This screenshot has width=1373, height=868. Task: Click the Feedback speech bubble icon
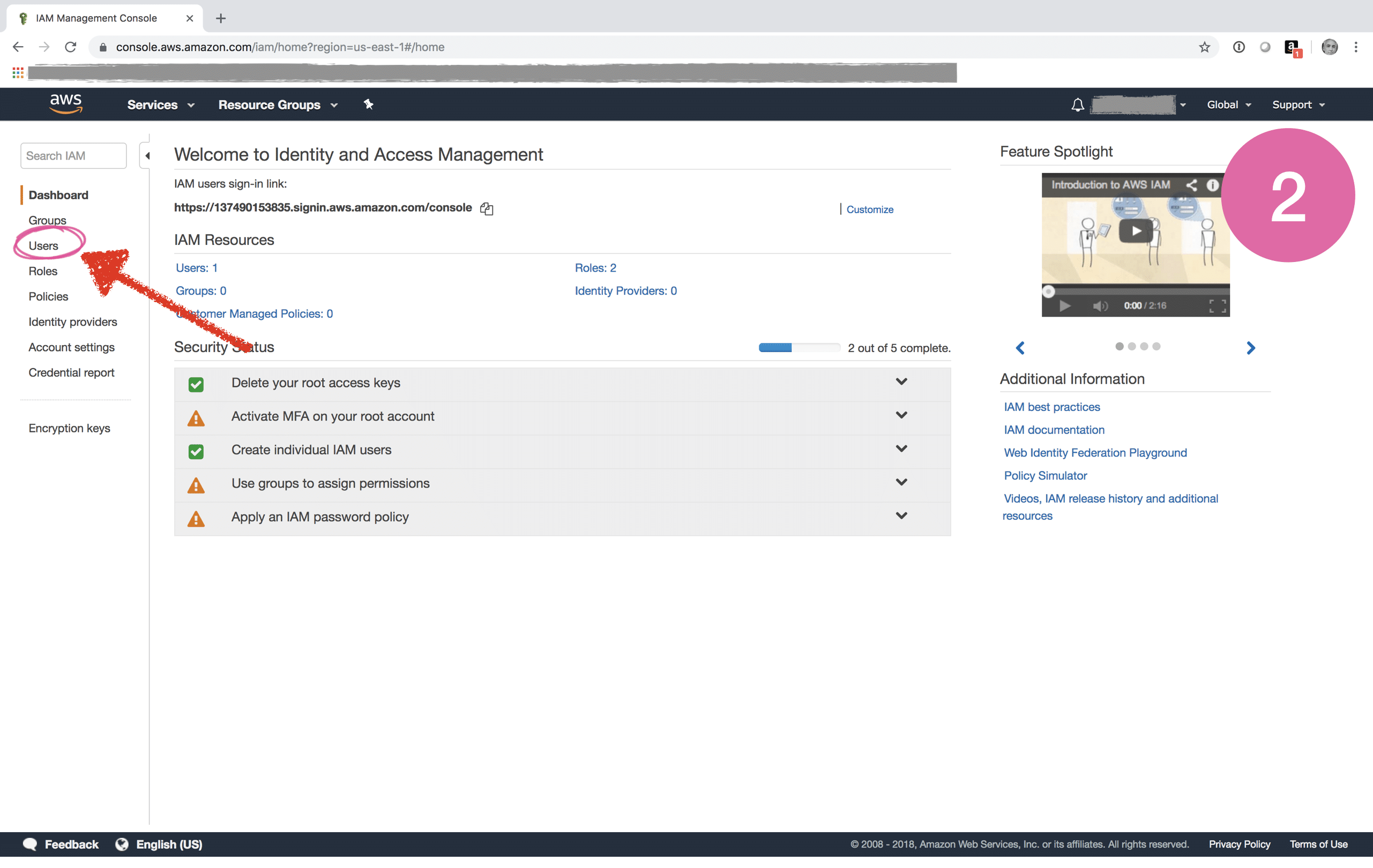click(x=29, y=844)
